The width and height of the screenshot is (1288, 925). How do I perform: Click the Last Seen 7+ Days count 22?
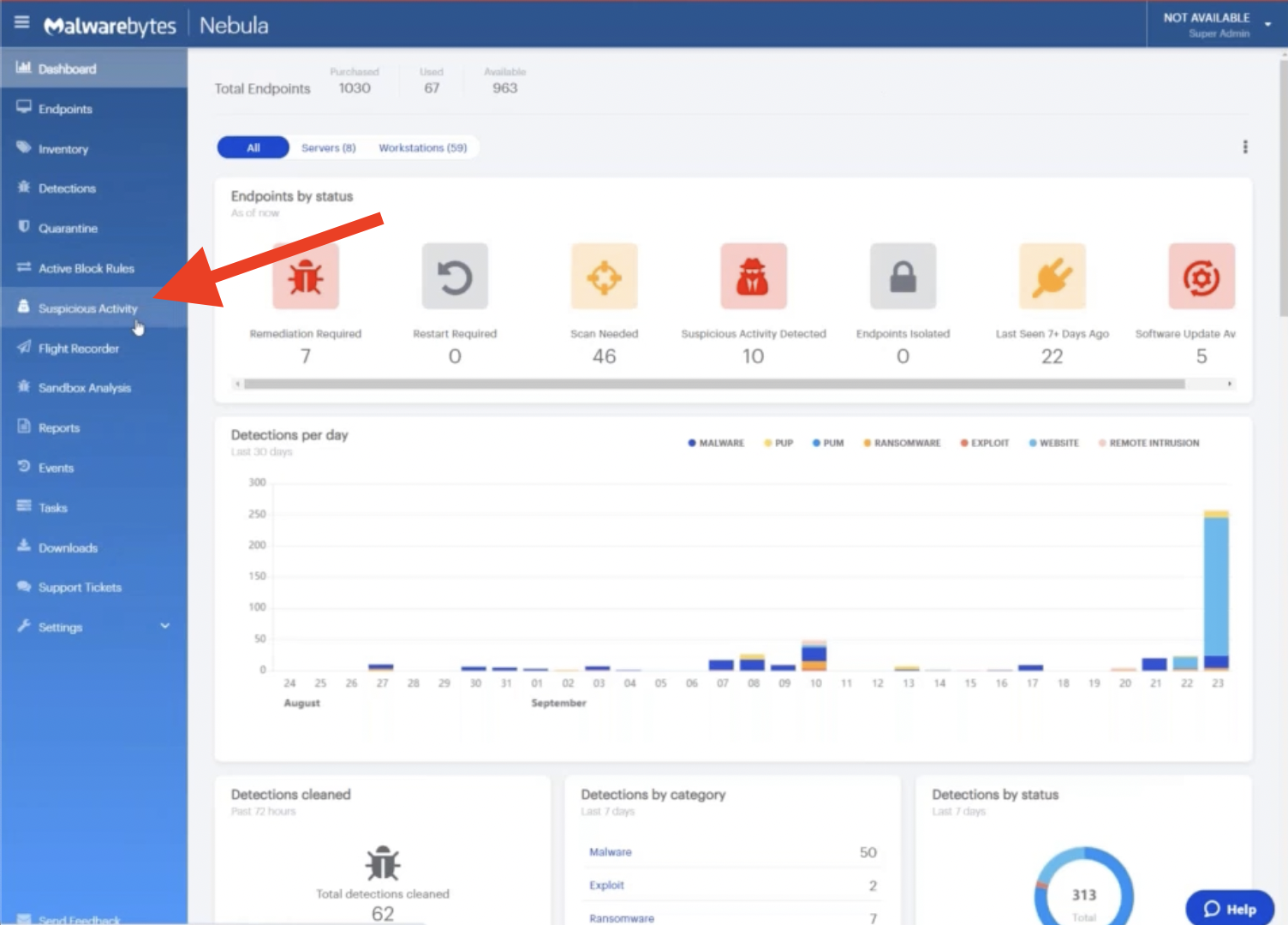(1052, 356)
